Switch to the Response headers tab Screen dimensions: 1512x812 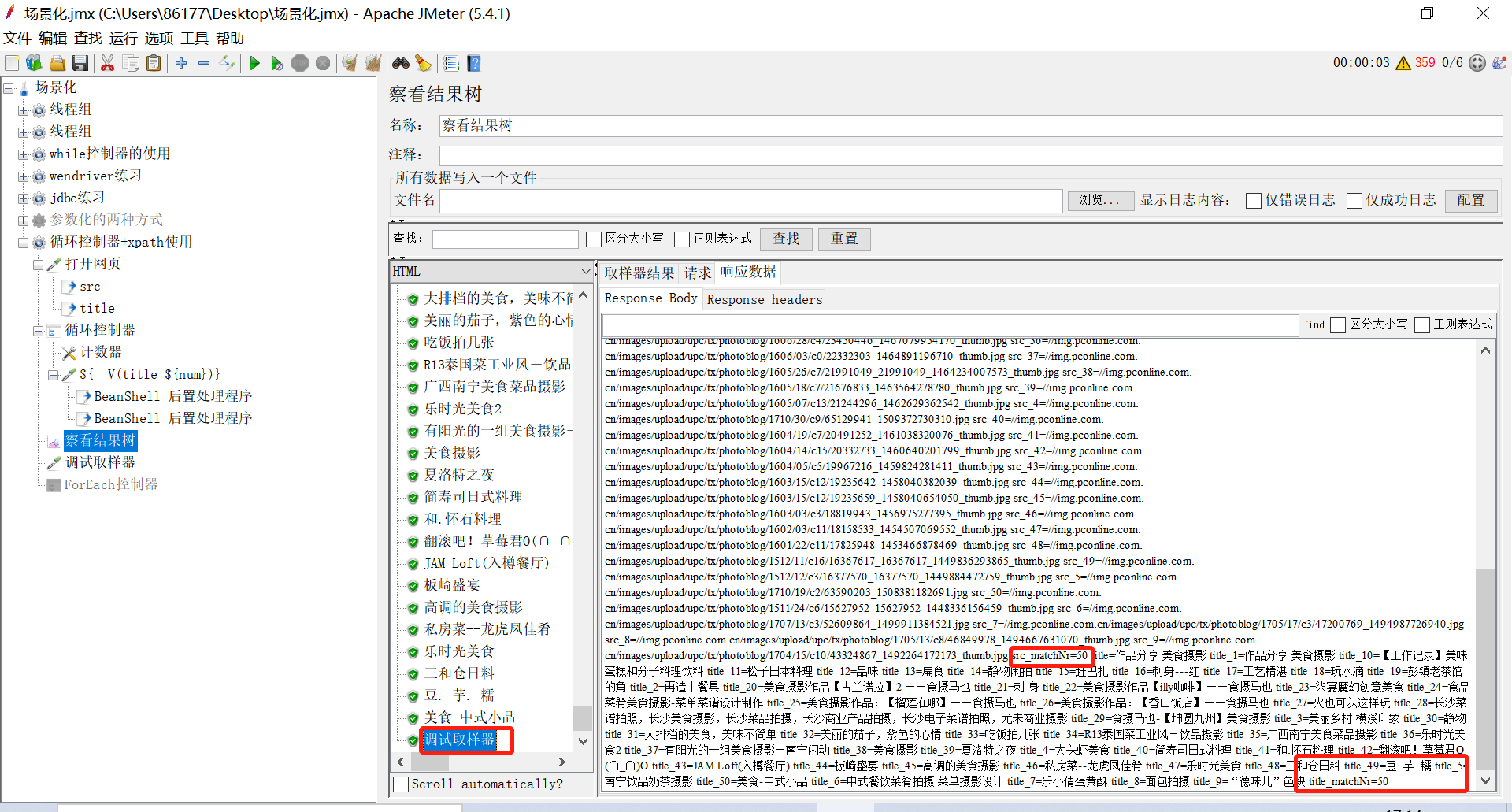coord(764,299)
